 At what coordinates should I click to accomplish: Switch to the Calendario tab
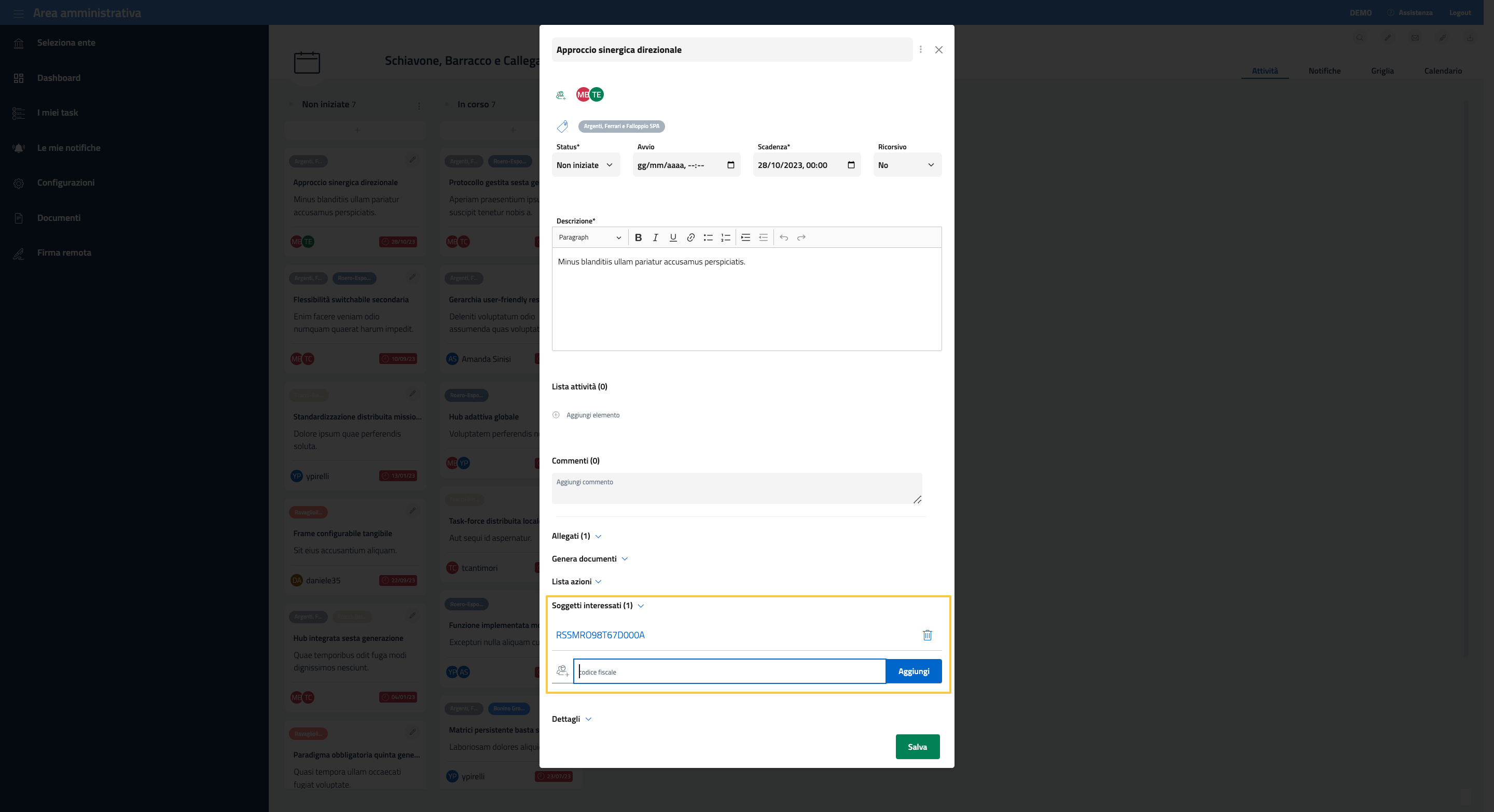tap(1442, 71)
